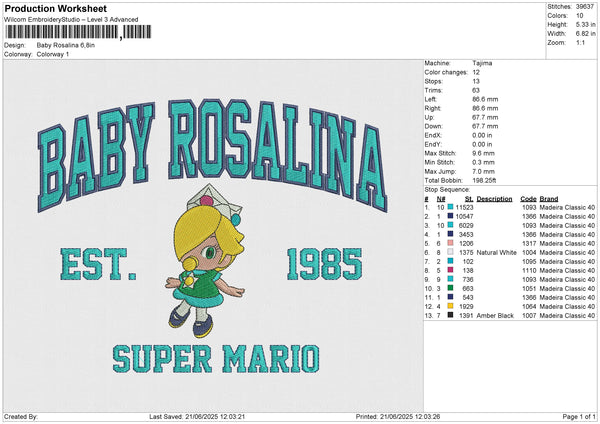Select the green swatch in stop 10
The image size is (600, 424).
coord(452,288)
